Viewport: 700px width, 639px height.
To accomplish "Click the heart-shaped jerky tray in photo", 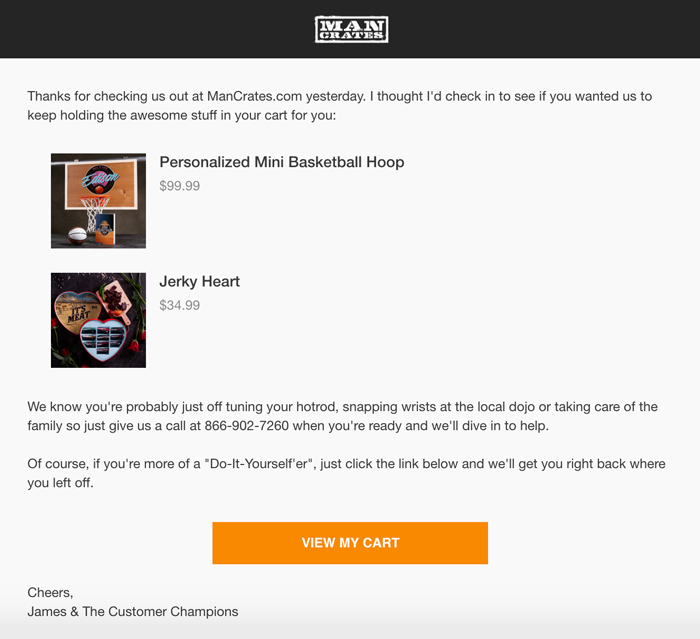I will coord(103,340).
